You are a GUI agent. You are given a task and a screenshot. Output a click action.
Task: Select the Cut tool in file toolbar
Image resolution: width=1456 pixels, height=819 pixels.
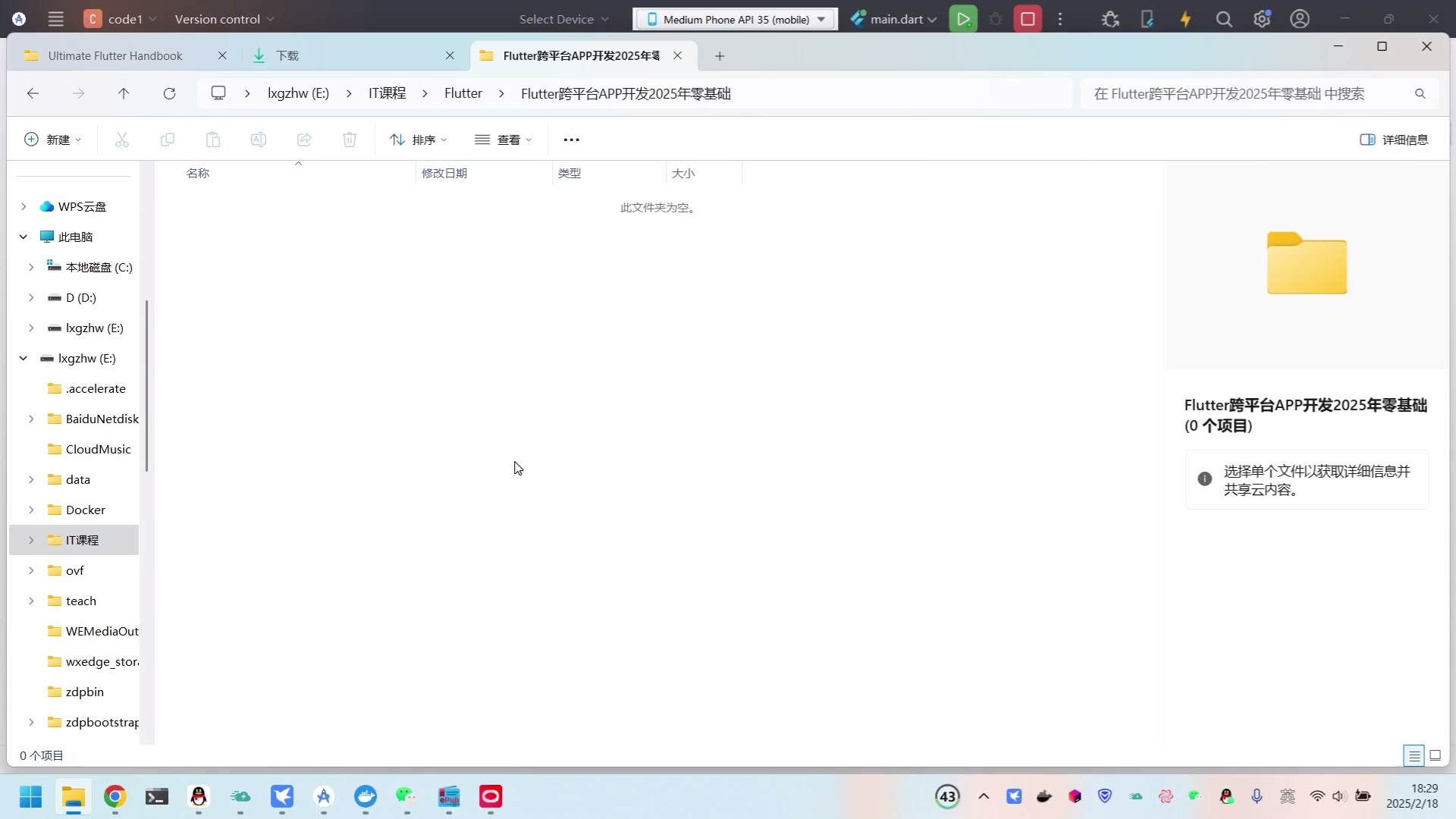coord(121,140)
